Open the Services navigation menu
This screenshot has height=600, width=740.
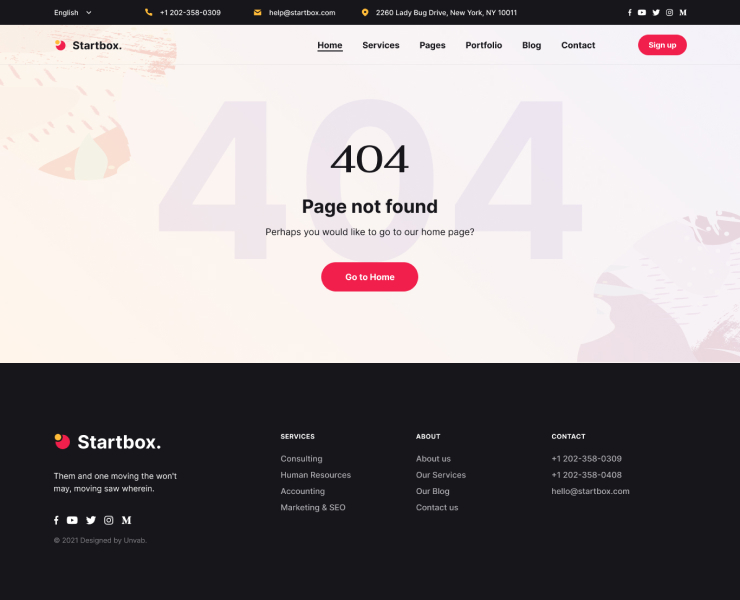381,45
